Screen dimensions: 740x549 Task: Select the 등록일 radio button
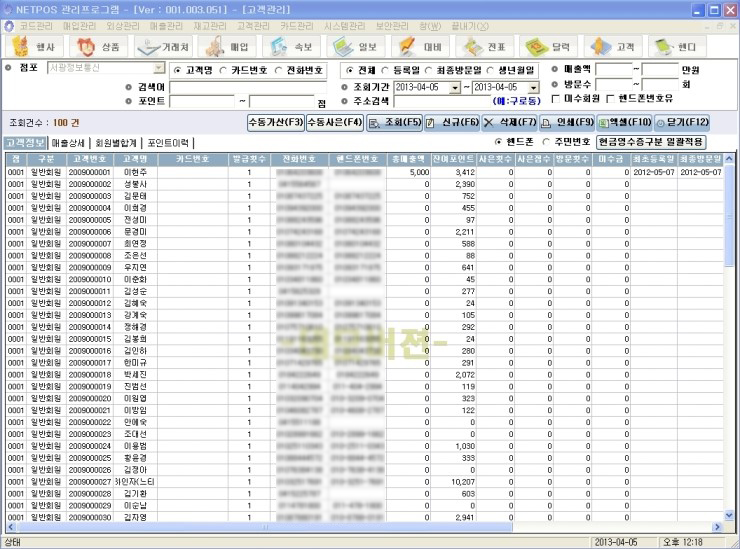tap(385, 70)
